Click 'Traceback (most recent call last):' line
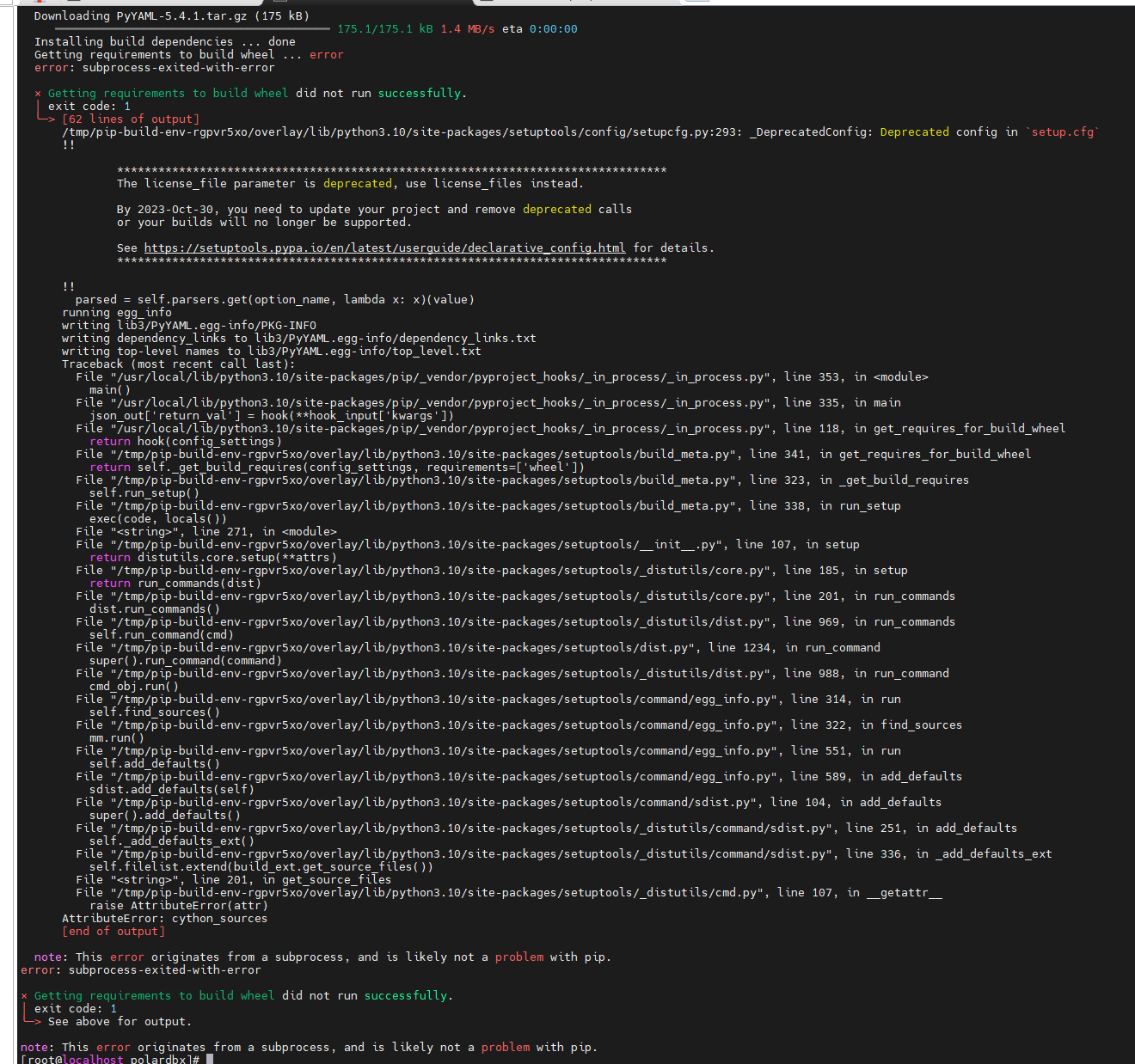Viewport: 1135px width, 1064px height. coord(178,364)
